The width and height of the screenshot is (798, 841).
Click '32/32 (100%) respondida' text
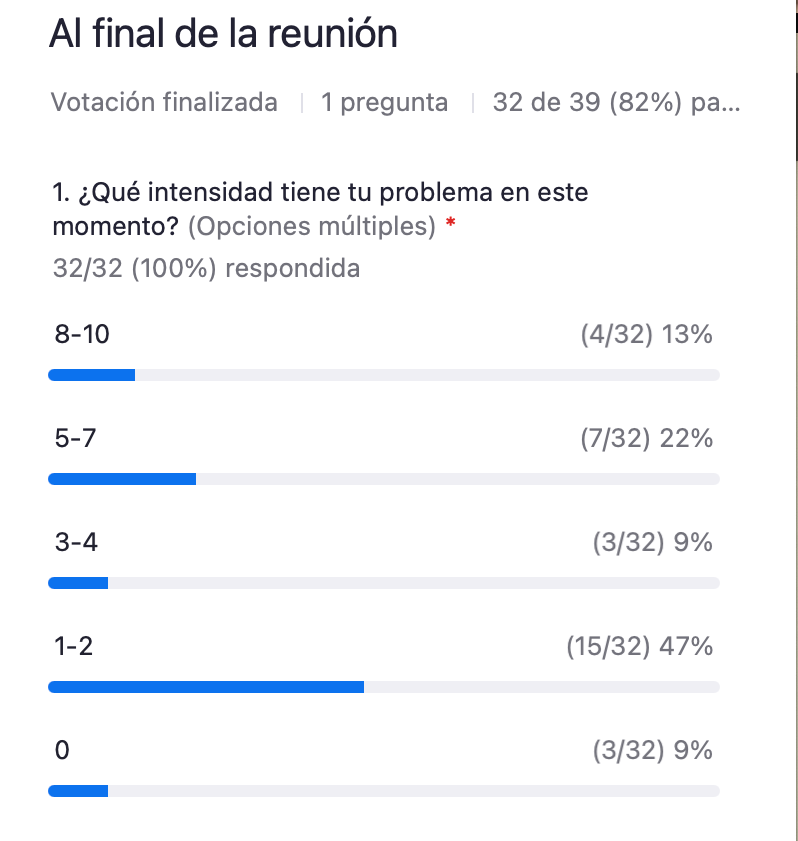[x=206, y=268]
